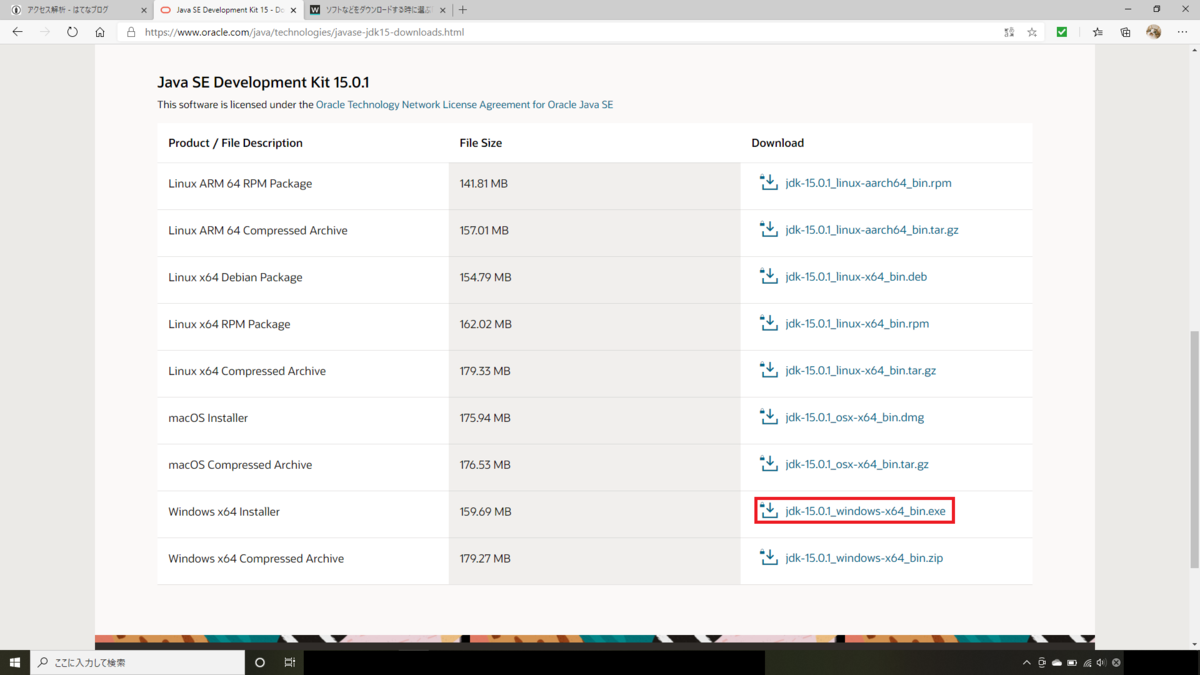Image resolution: width=1200 pixels, height=675 pixels.
Task: Click the translate page icon in address bar
Action: [x=1009, y=32]
